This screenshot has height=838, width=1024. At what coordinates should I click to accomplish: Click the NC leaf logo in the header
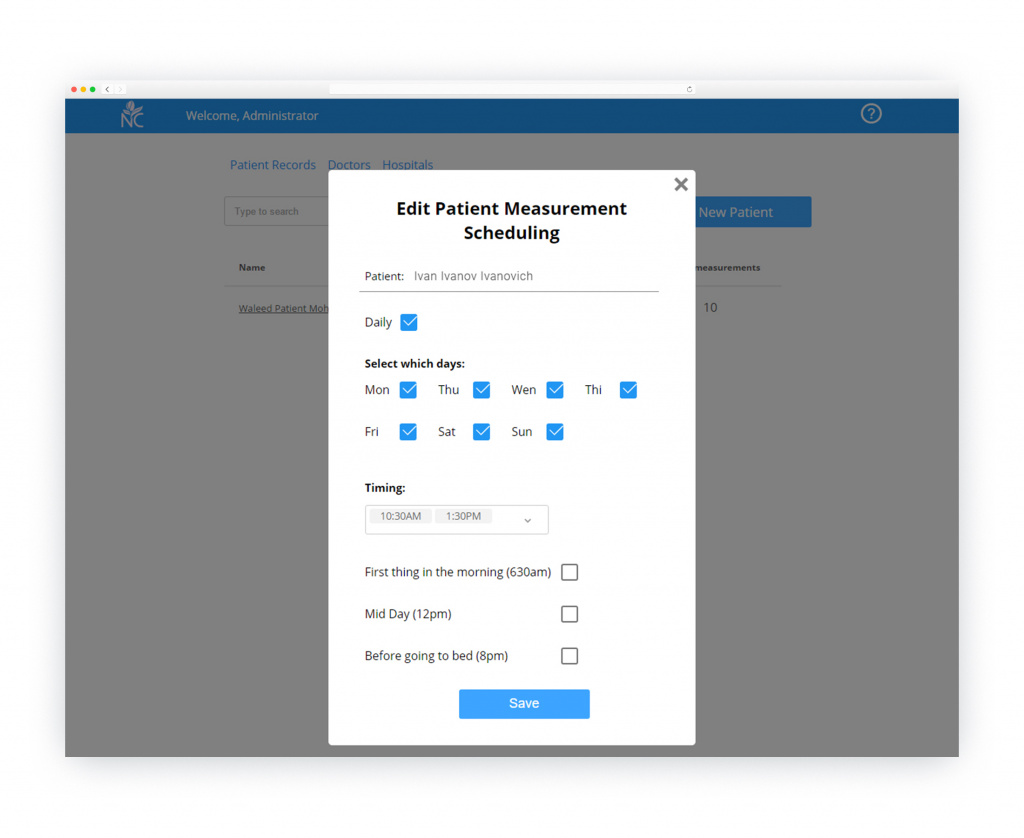pos(132,115)
